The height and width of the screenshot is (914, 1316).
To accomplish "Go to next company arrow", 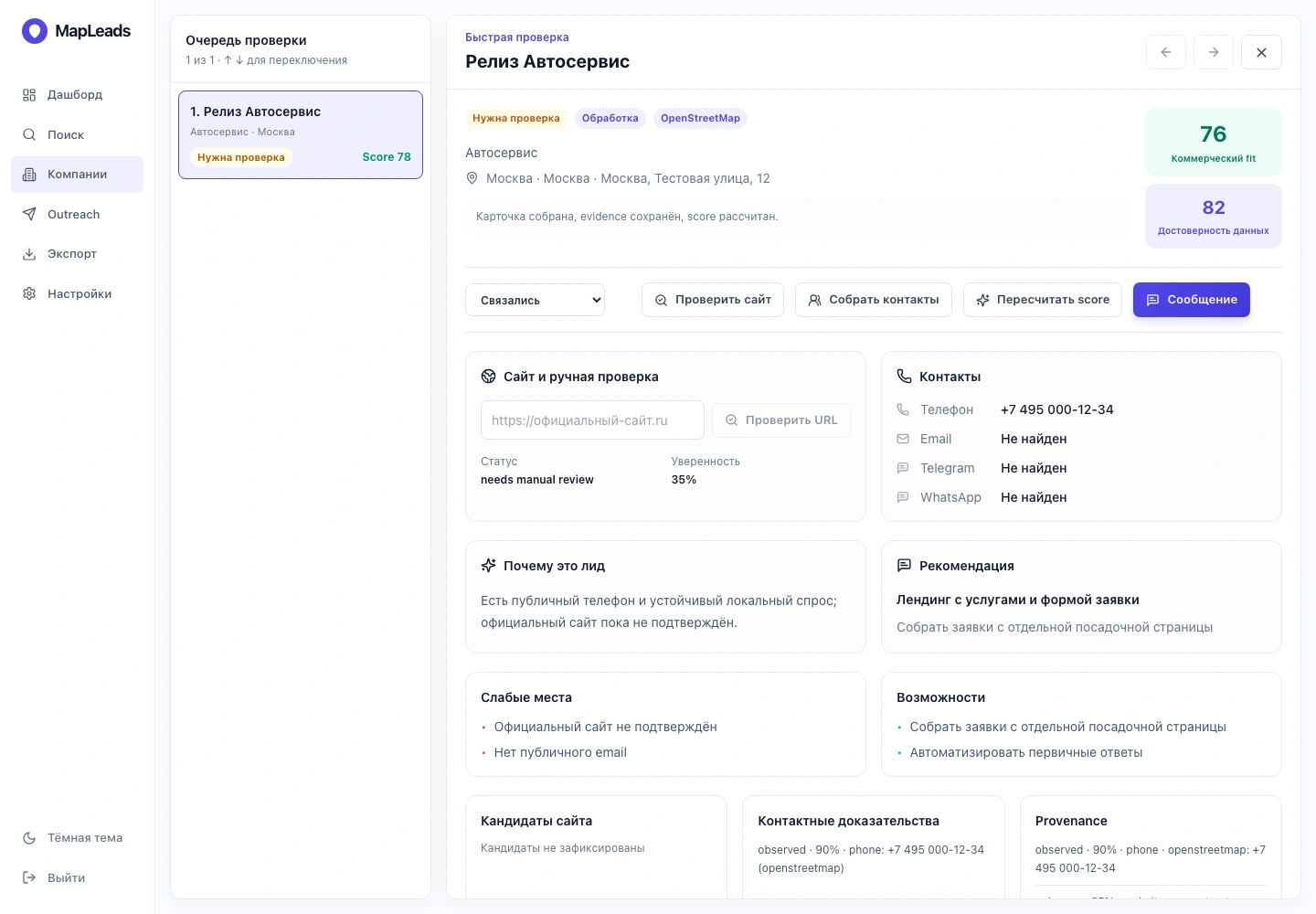I will (1214, 52).
